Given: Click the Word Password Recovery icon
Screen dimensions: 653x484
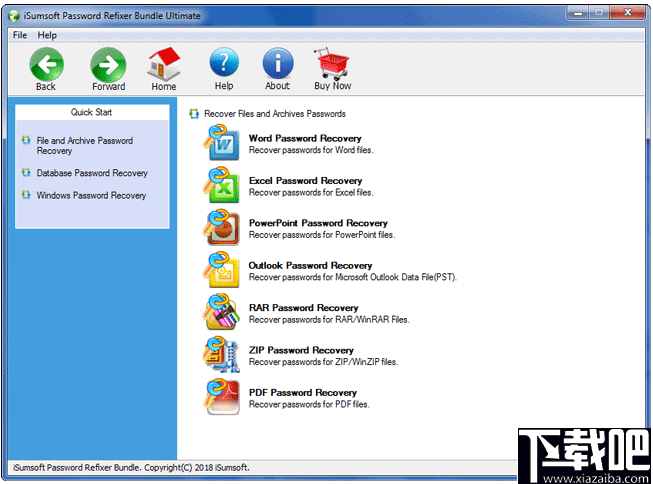Looking at the screenshot, I should point(222,143).
